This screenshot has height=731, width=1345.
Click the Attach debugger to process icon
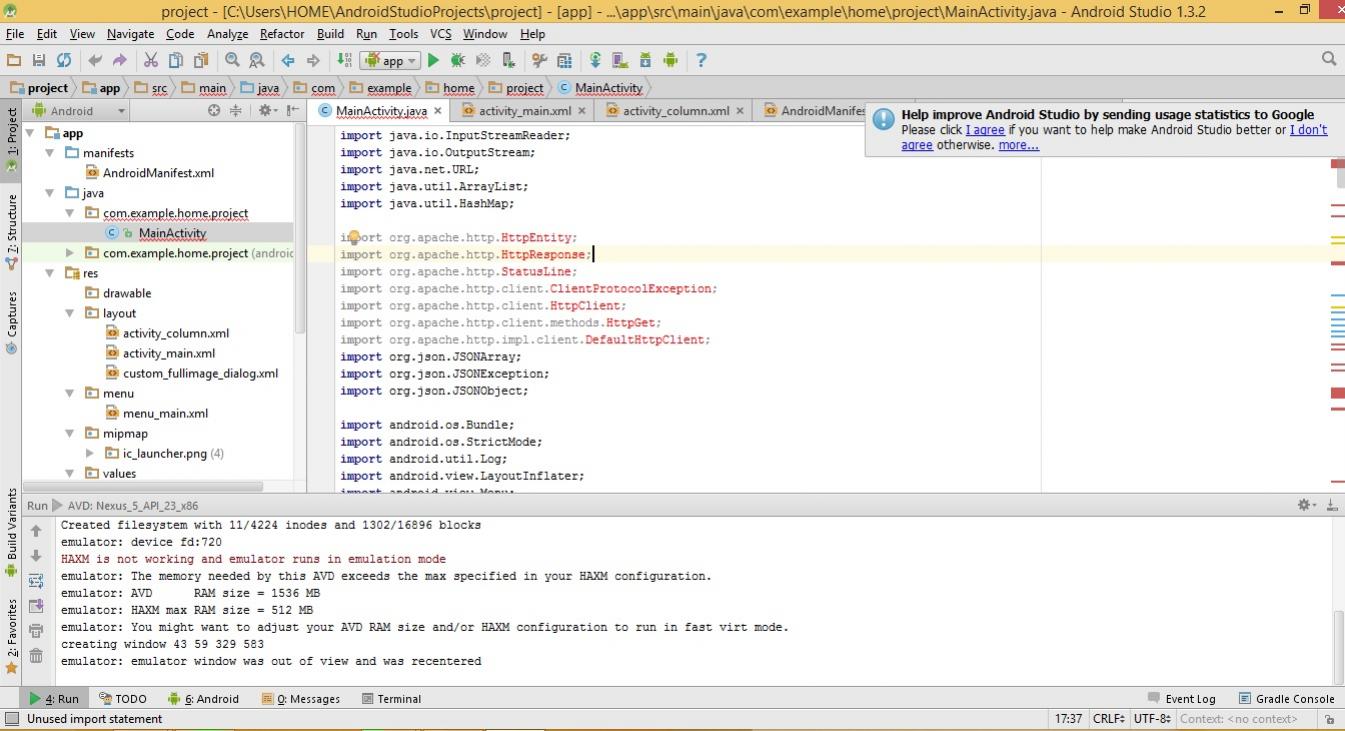tap(508, 60)
